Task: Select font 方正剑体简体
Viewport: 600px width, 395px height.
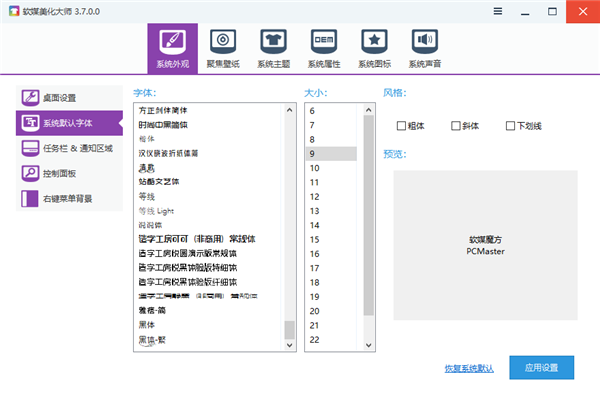Action: (x=163, y=111)
